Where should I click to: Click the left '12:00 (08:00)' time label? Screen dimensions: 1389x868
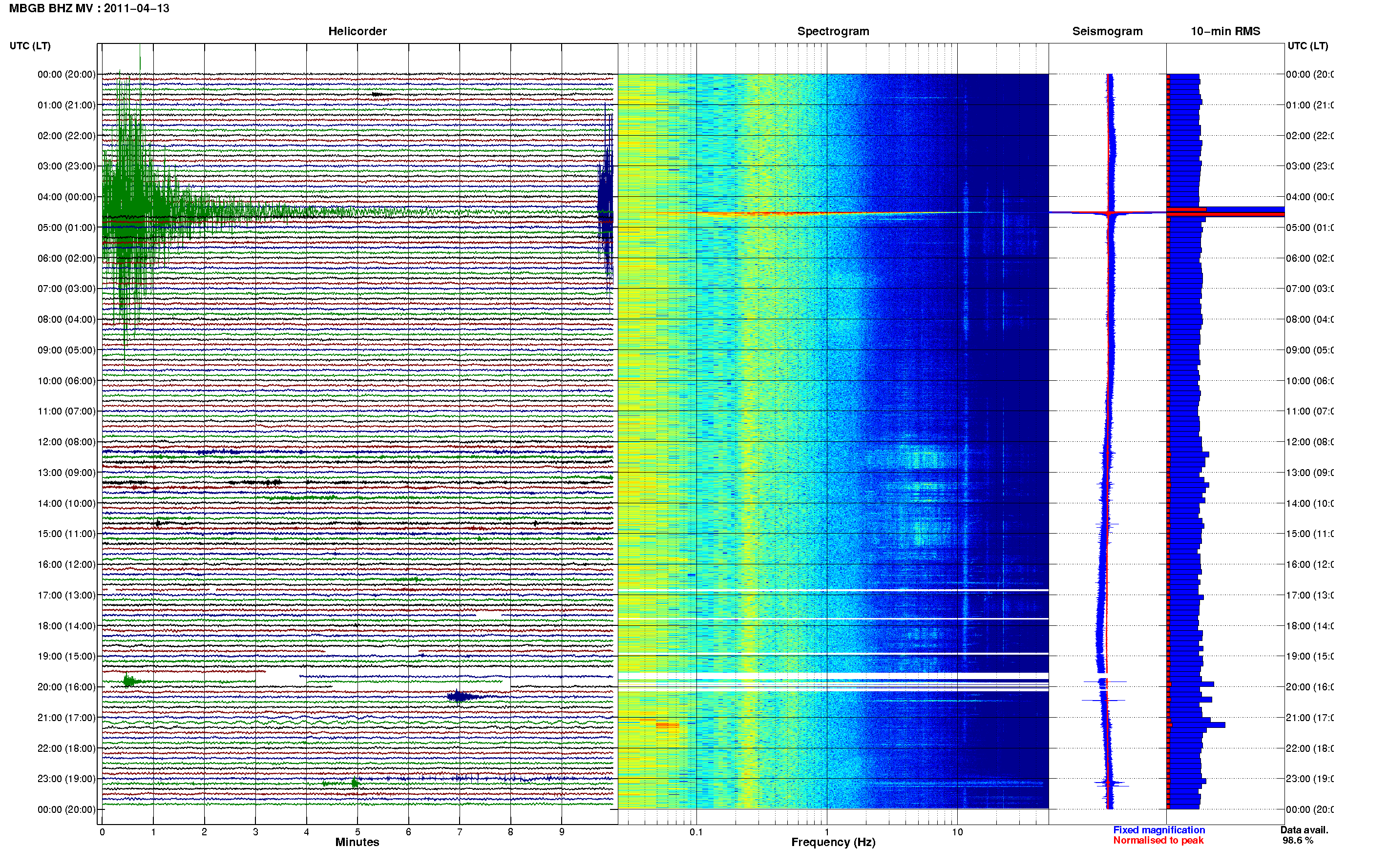tap(66, 442)
